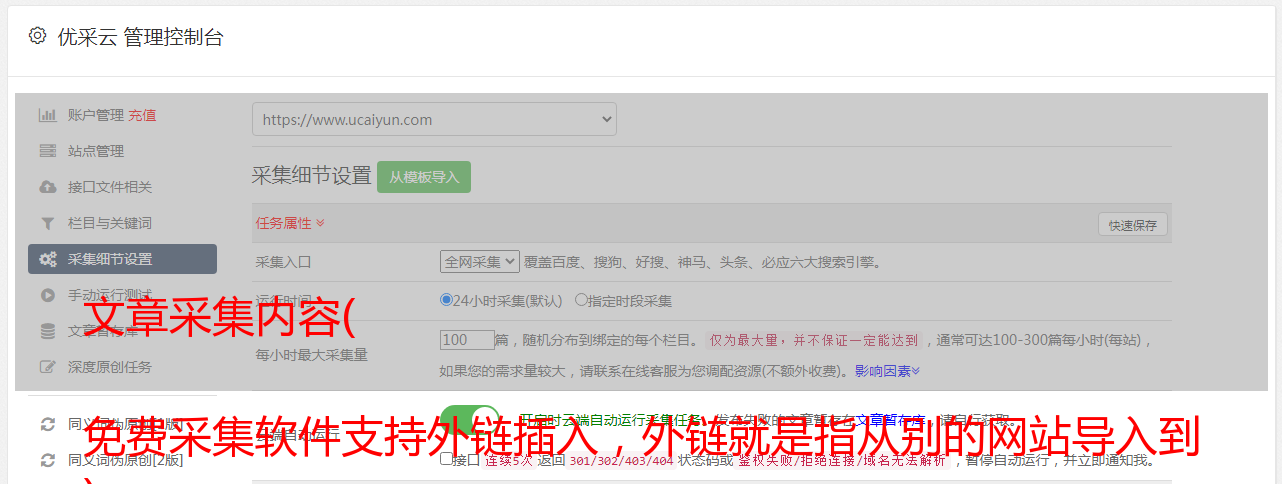The width and height of the screenshot is (1282, 484).
Task: Check the 接口 checkbox
Action: click(x=446, y=459)
